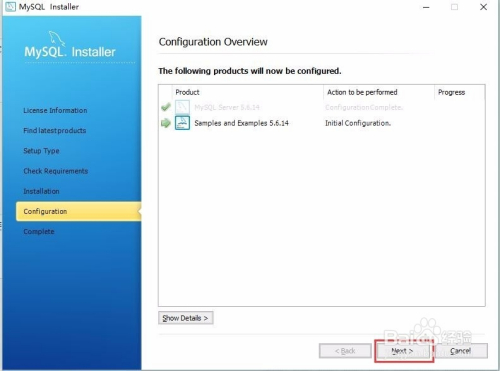The height and width of the screenshot is (371, 500).
Task: Expand Show Details section
Action: [186, 318]
